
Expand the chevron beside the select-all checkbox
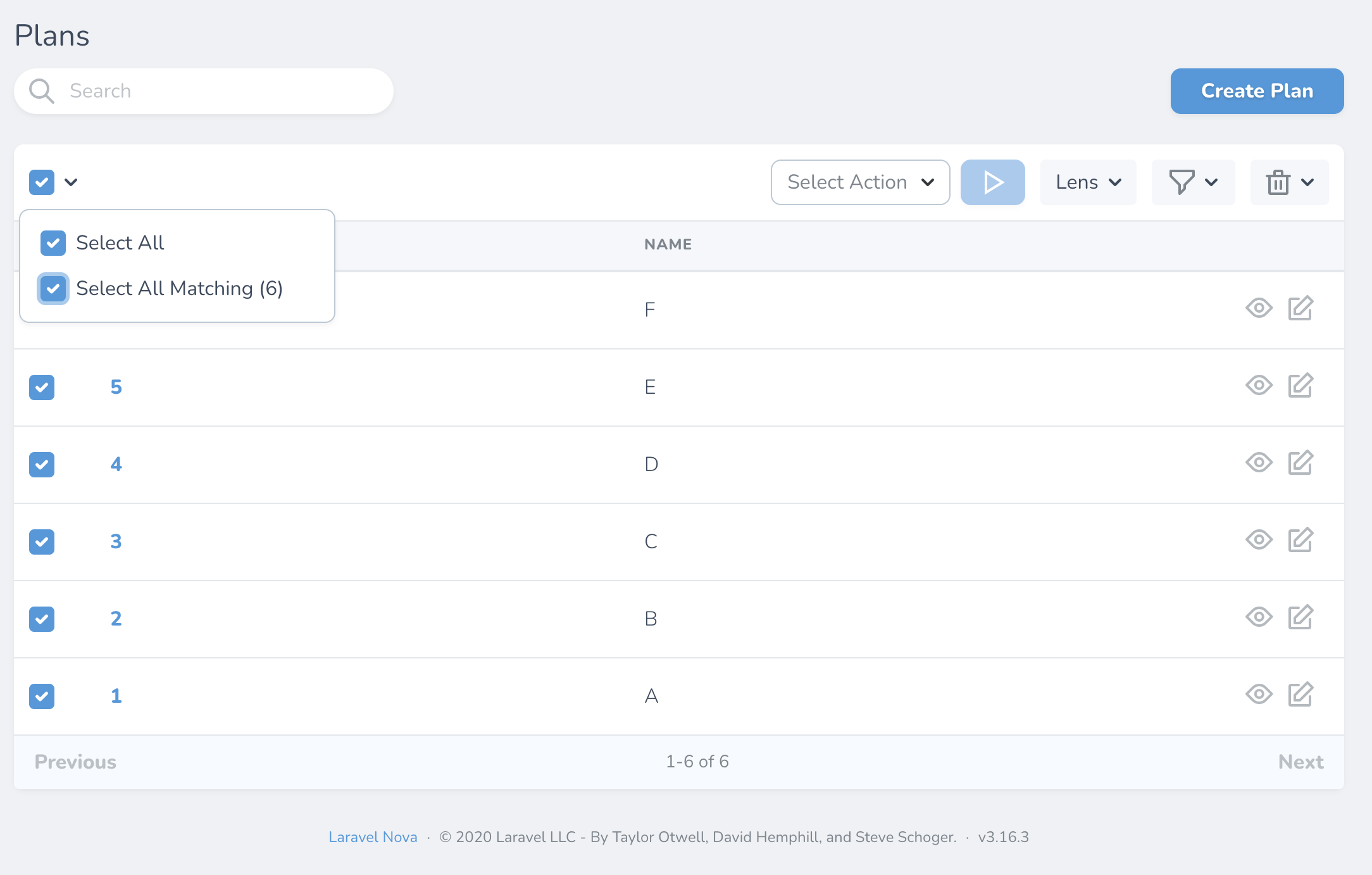pos(72,182)
